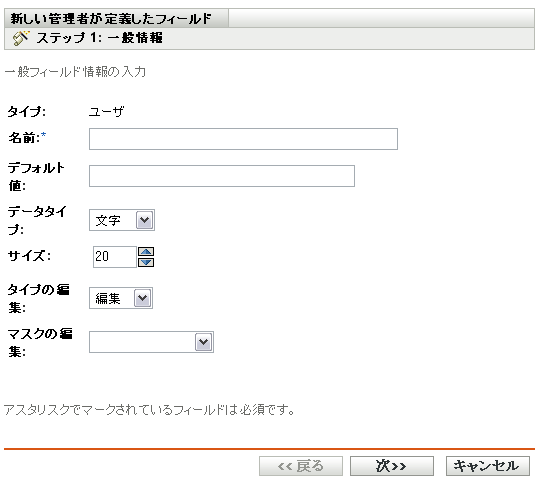Viewport: 553px width, 487px height.
Task: Click the キャンセル button
Action: tap(488, 466)
